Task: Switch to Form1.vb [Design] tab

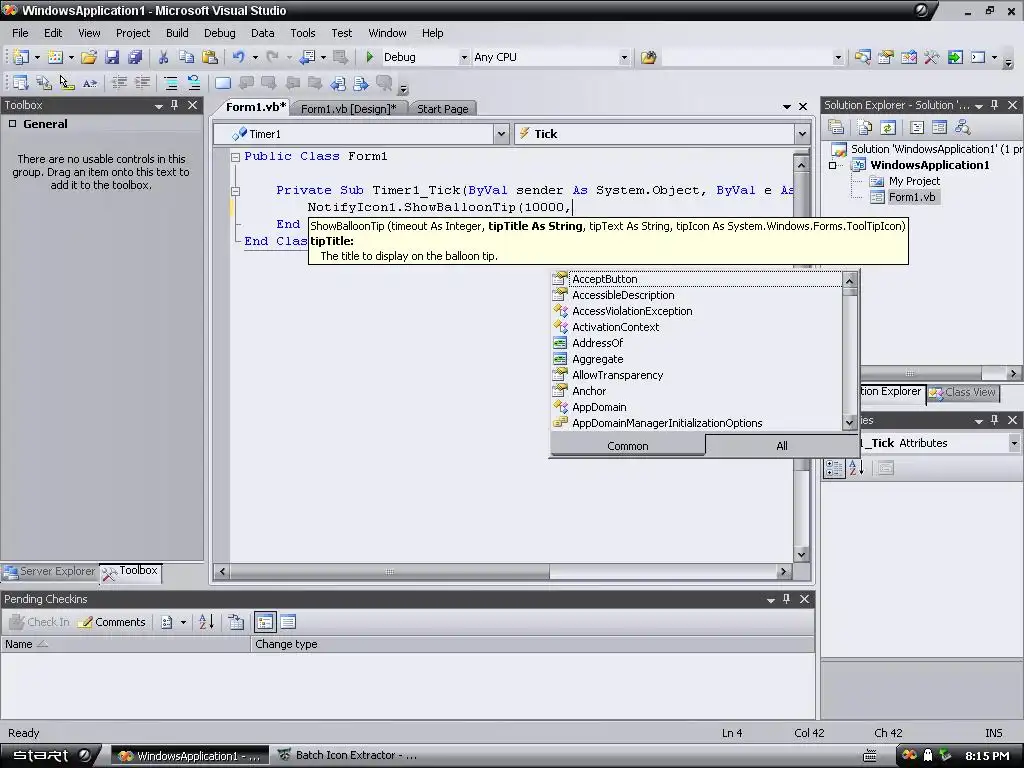Action: [x=348, y=108]
